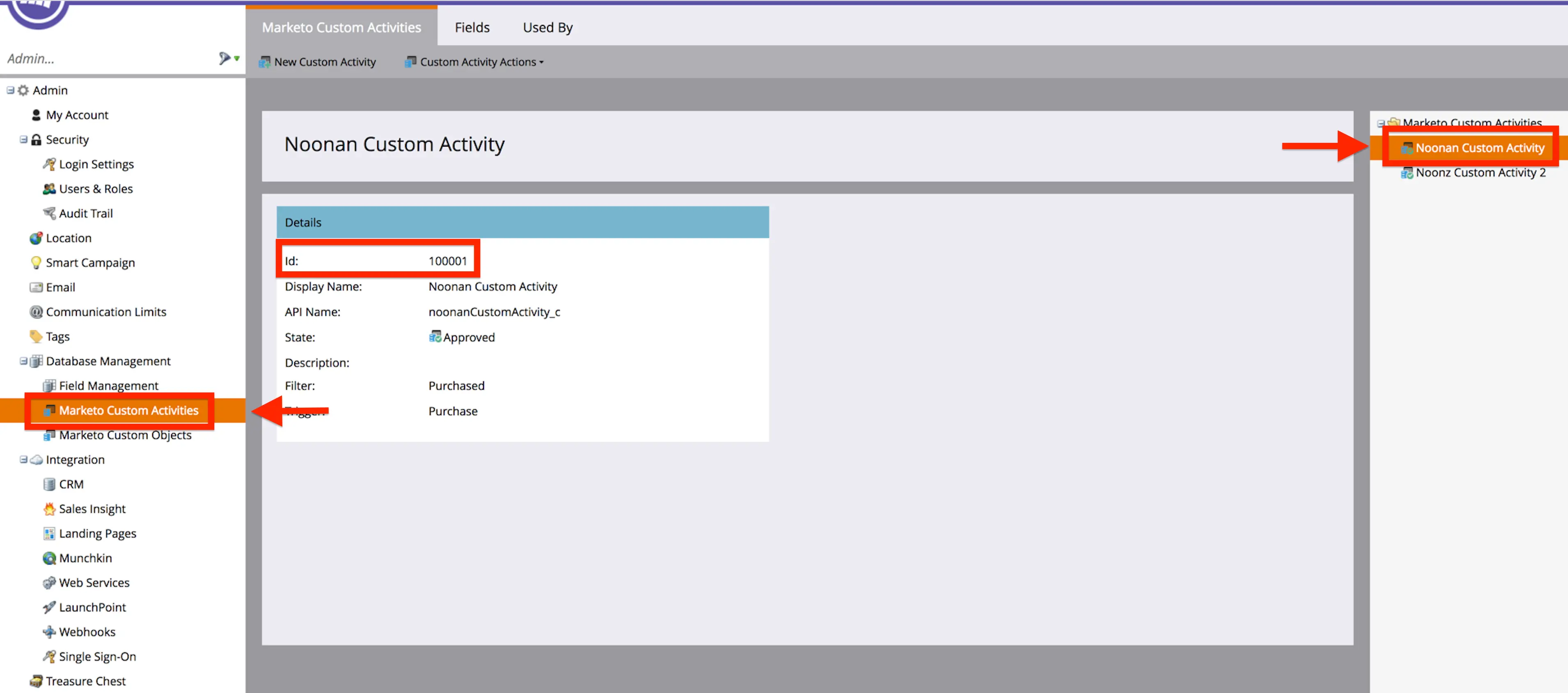Screen dimensions: 1568x693
Task: Open Smart Campaign label
Action: 90,262
